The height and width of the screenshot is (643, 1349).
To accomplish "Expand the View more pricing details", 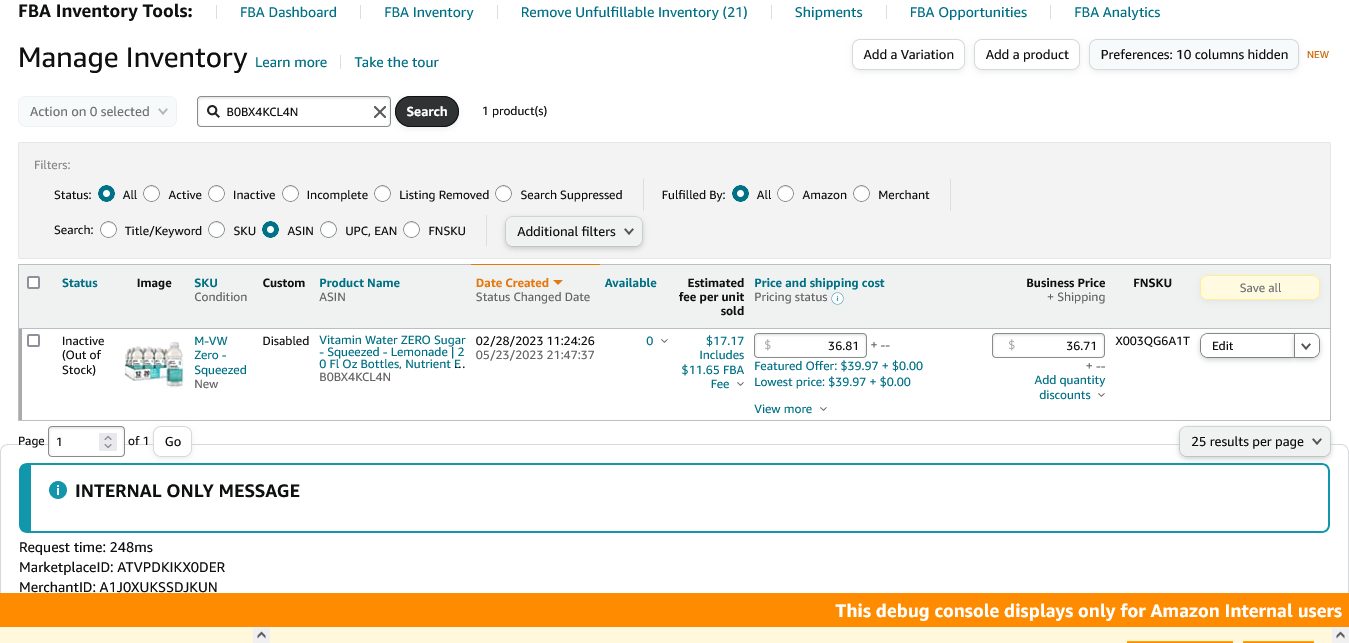I will 790,409.
